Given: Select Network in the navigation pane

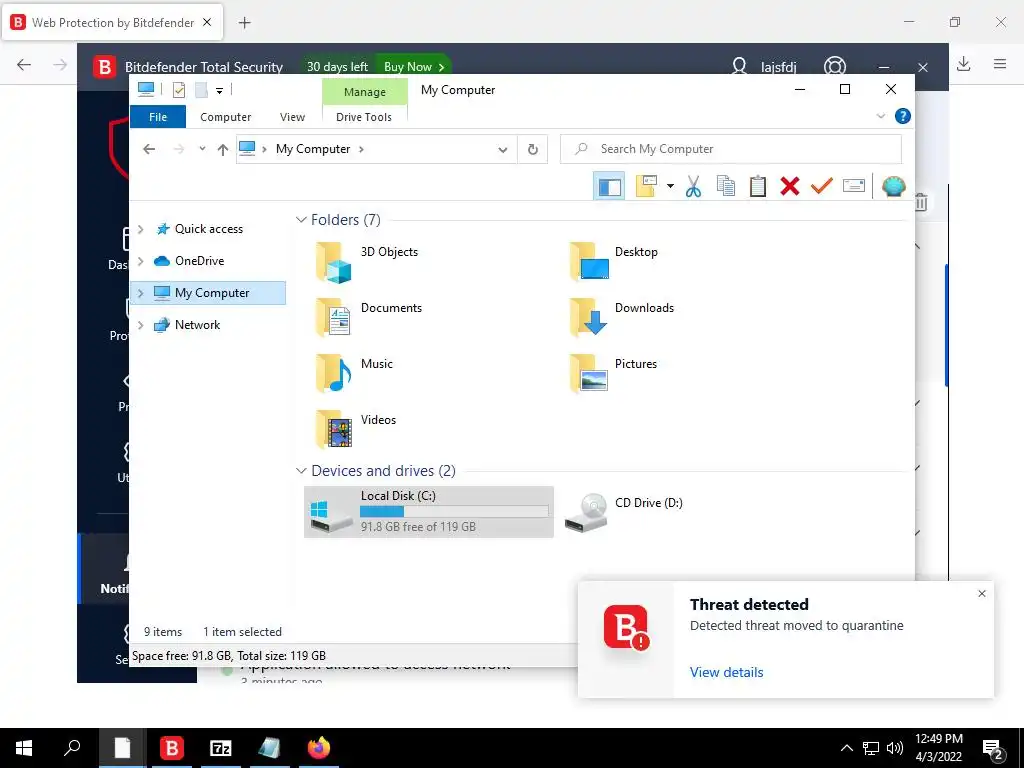Looking at the screenshot, I should coord(197,325).
